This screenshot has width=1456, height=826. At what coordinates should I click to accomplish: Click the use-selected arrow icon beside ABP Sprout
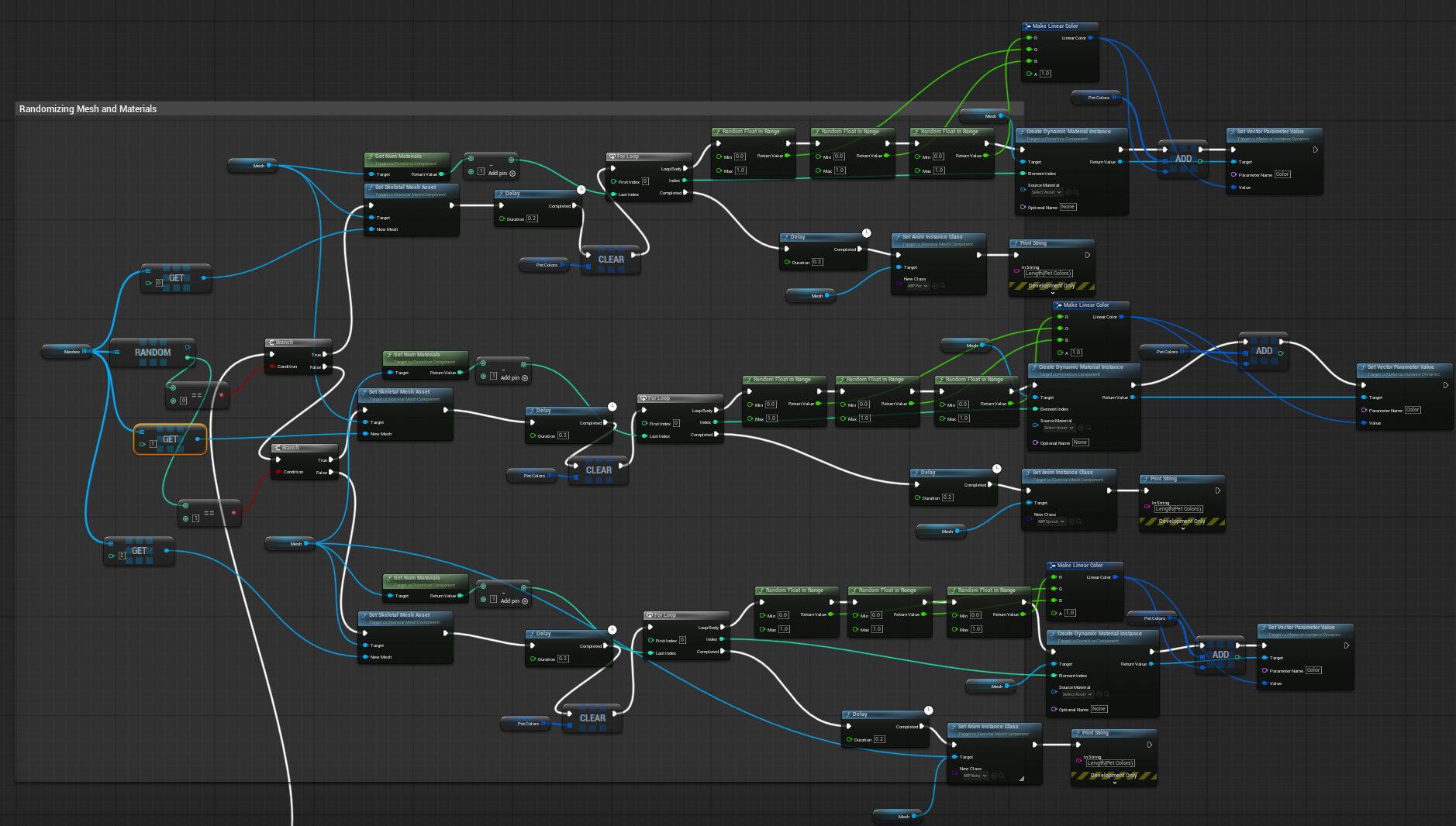pyautogui.click(x=1071, y=521)
